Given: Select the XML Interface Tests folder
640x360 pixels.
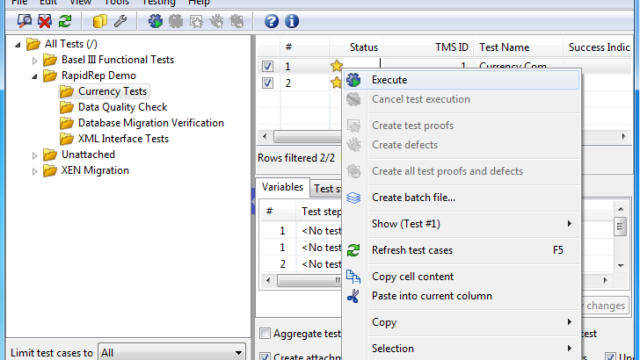Looking at the screenshot, I should pyautogui.click(x=123, y=139).
